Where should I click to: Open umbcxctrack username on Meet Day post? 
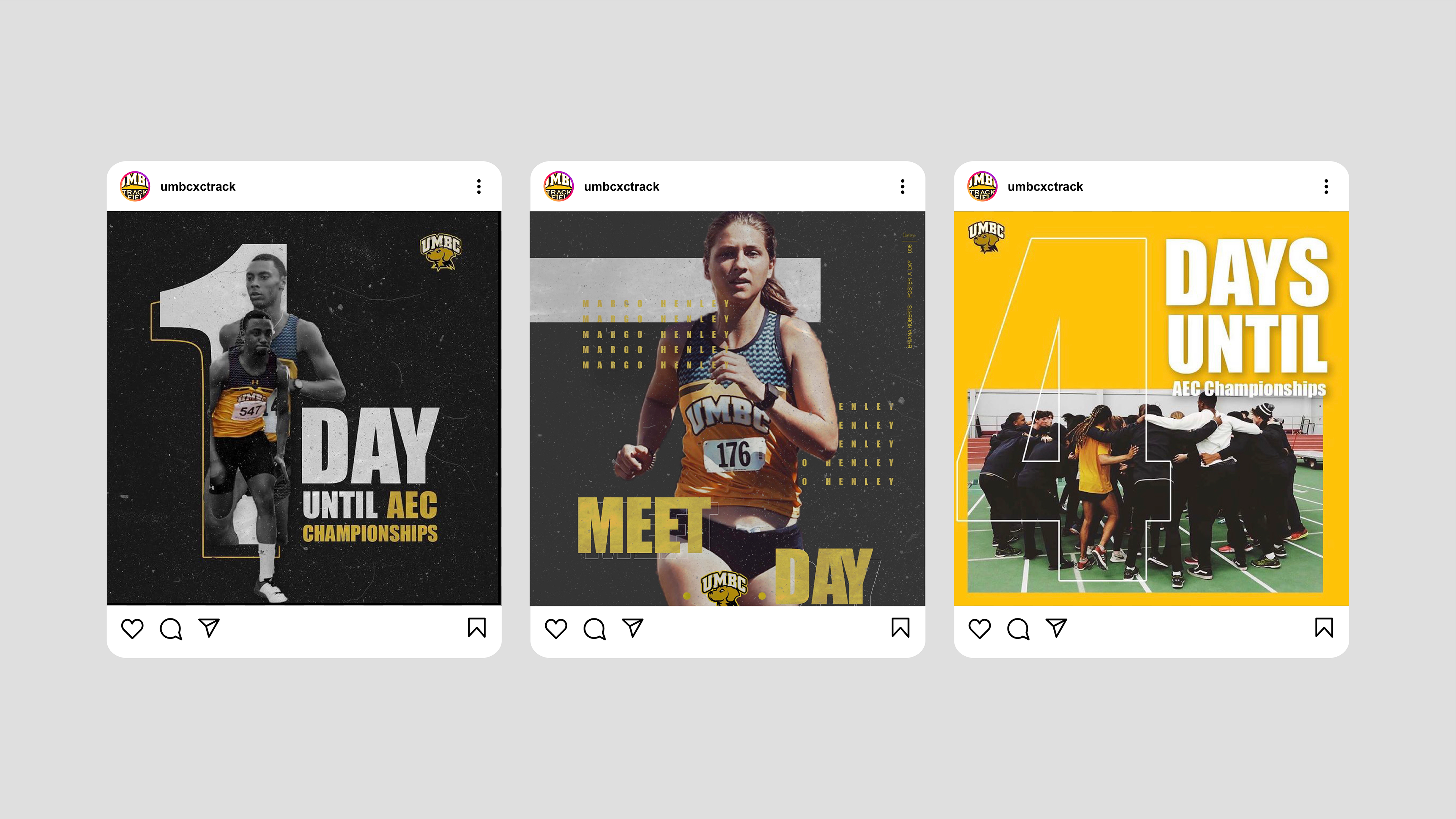(622, 187)
